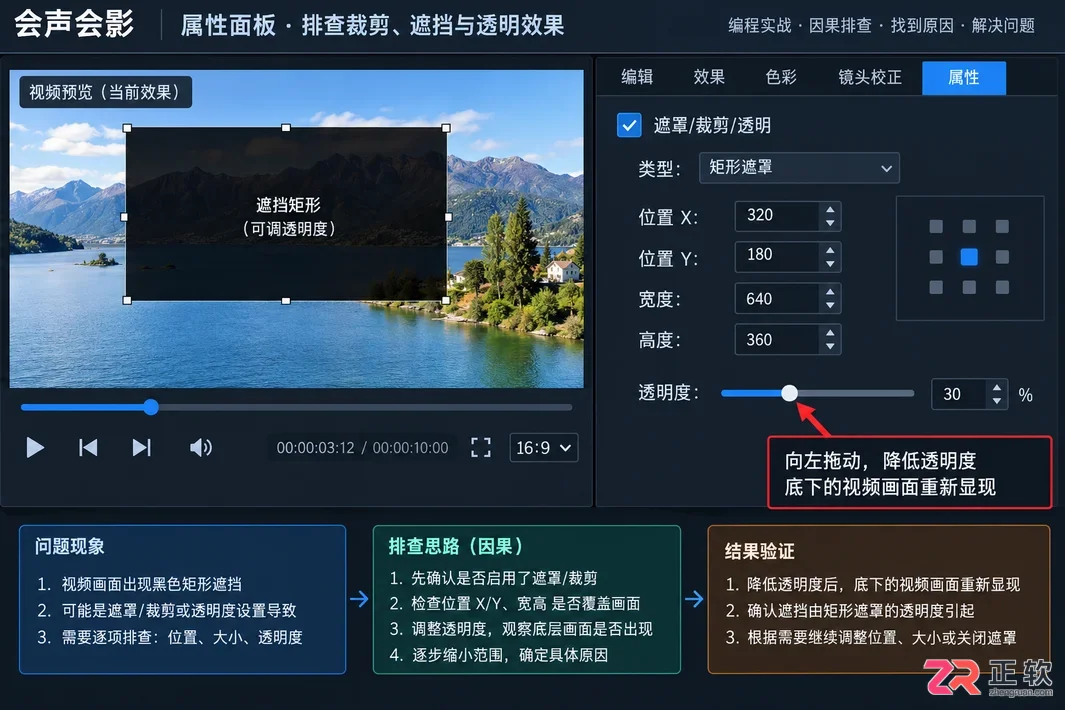The height and width of the screenshot is (710, 1065).
Task: Click the play button in the preview
Action: 35,448
